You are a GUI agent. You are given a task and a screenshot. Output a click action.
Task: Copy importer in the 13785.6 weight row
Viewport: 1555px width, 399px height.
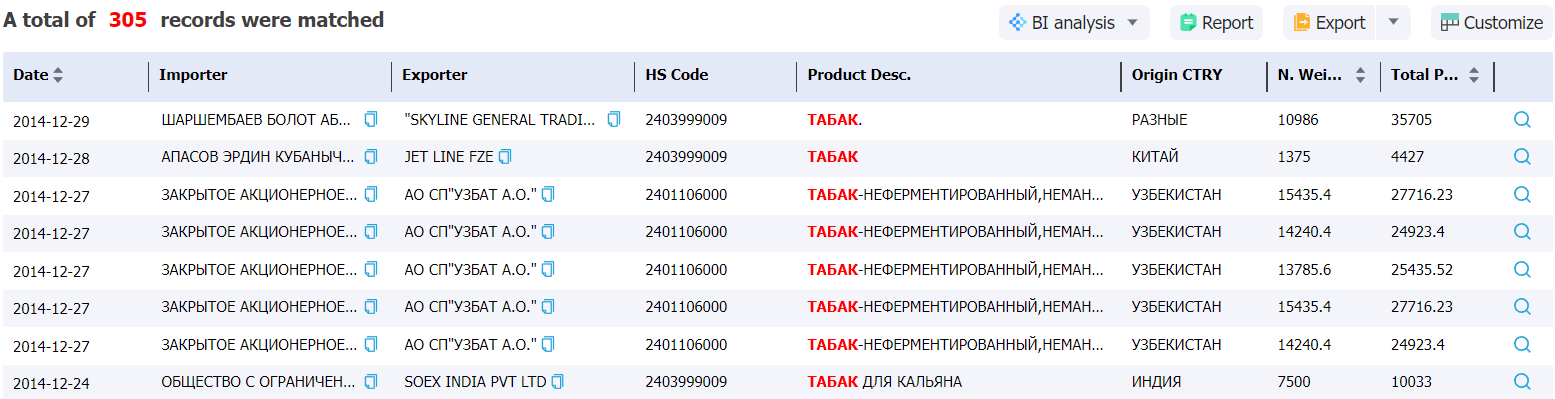371,269
